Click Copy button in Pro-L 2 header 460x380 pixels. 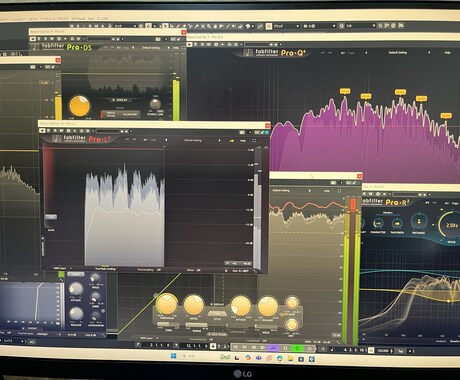coord(153,140)
